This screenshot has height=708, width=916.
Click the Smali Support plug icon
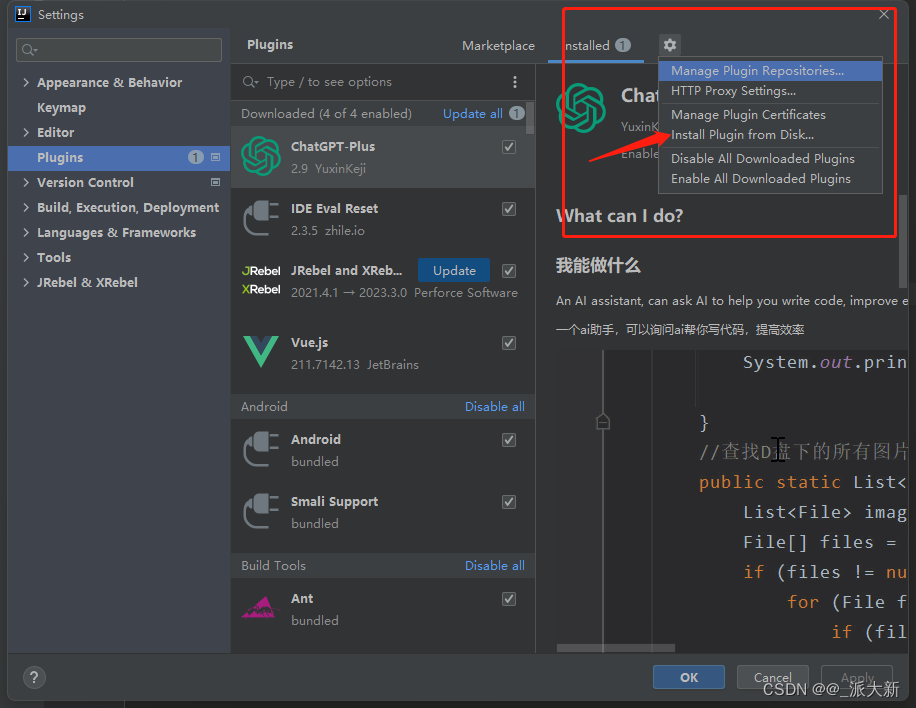click(x=261, y=511)
